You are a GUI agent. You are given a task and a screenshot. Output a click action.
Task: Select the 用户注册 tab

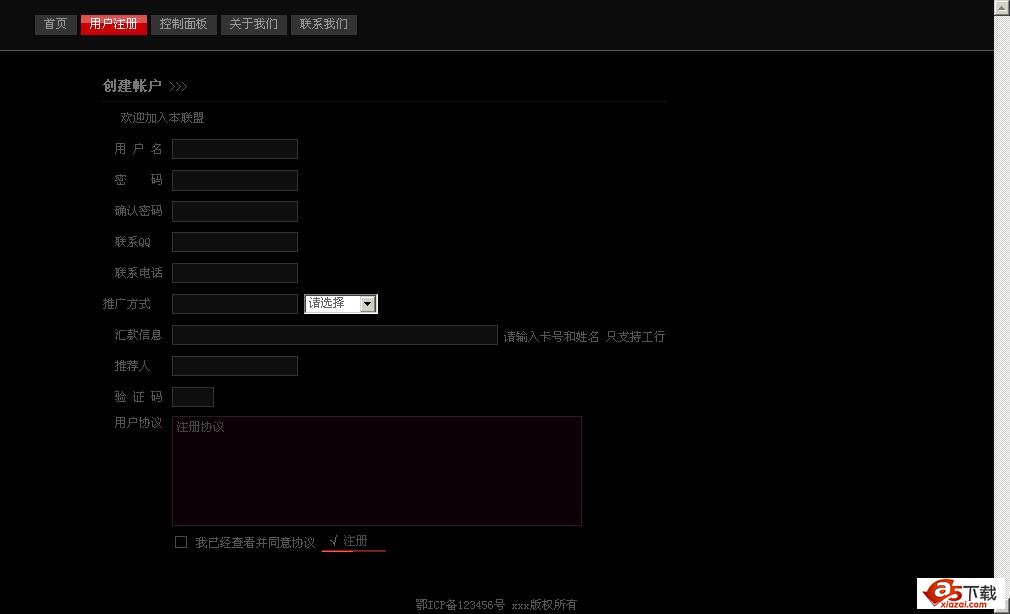click(113, 24)
